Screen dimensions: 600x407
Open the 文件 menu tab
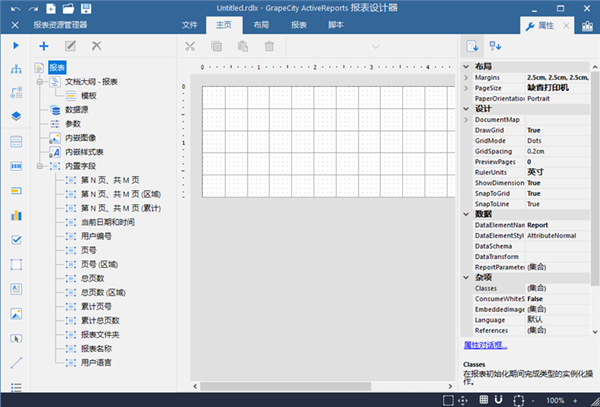[190, 24]
